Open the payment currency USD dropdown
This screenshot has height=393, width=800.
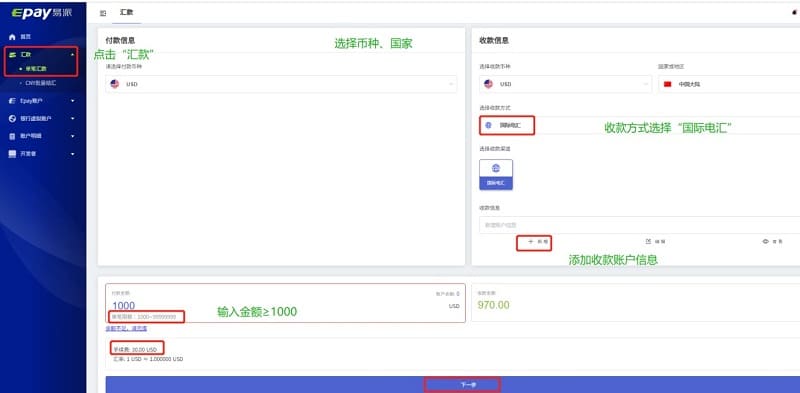point(281,84)
